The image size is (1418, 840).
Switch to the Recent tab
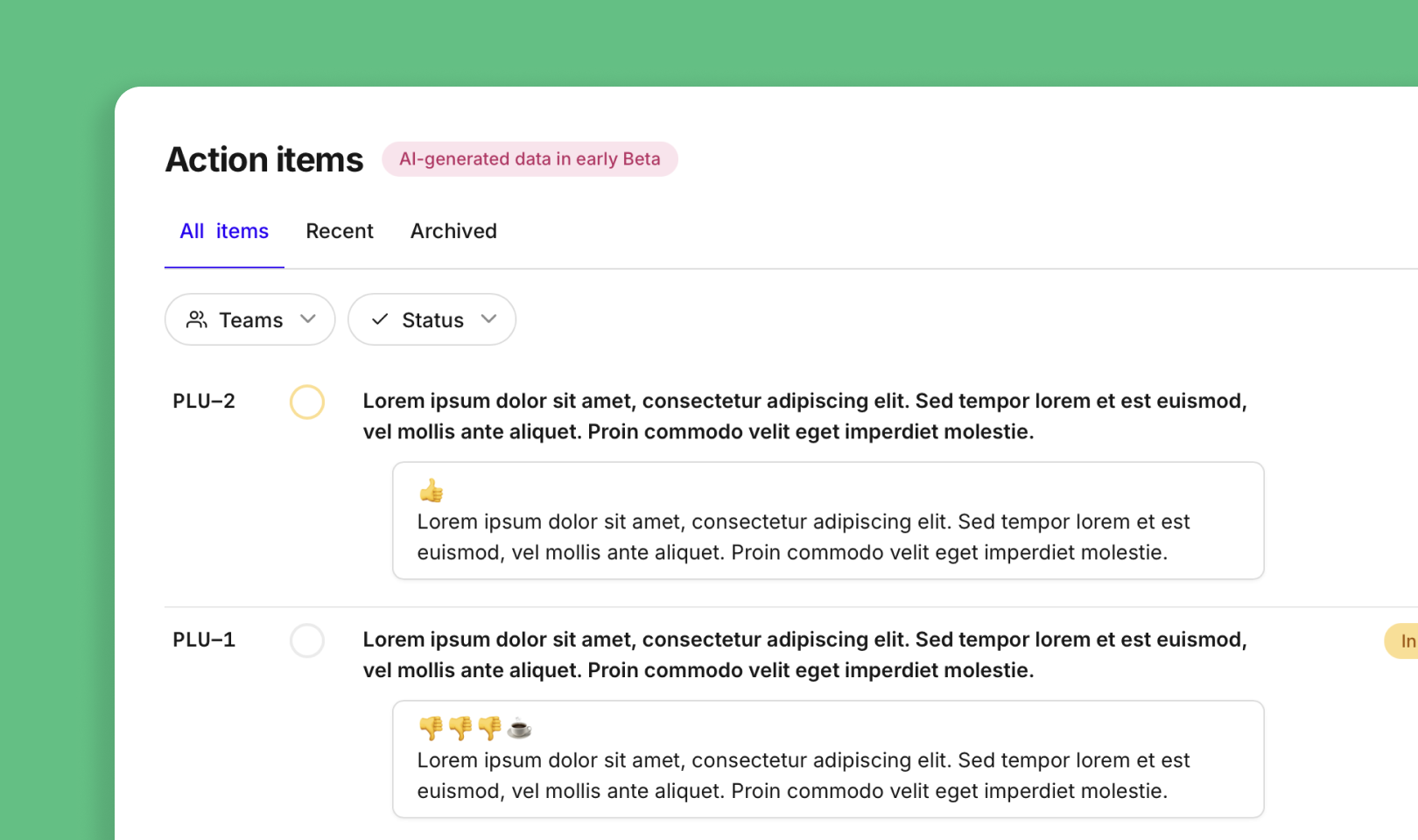click(340, 231)
